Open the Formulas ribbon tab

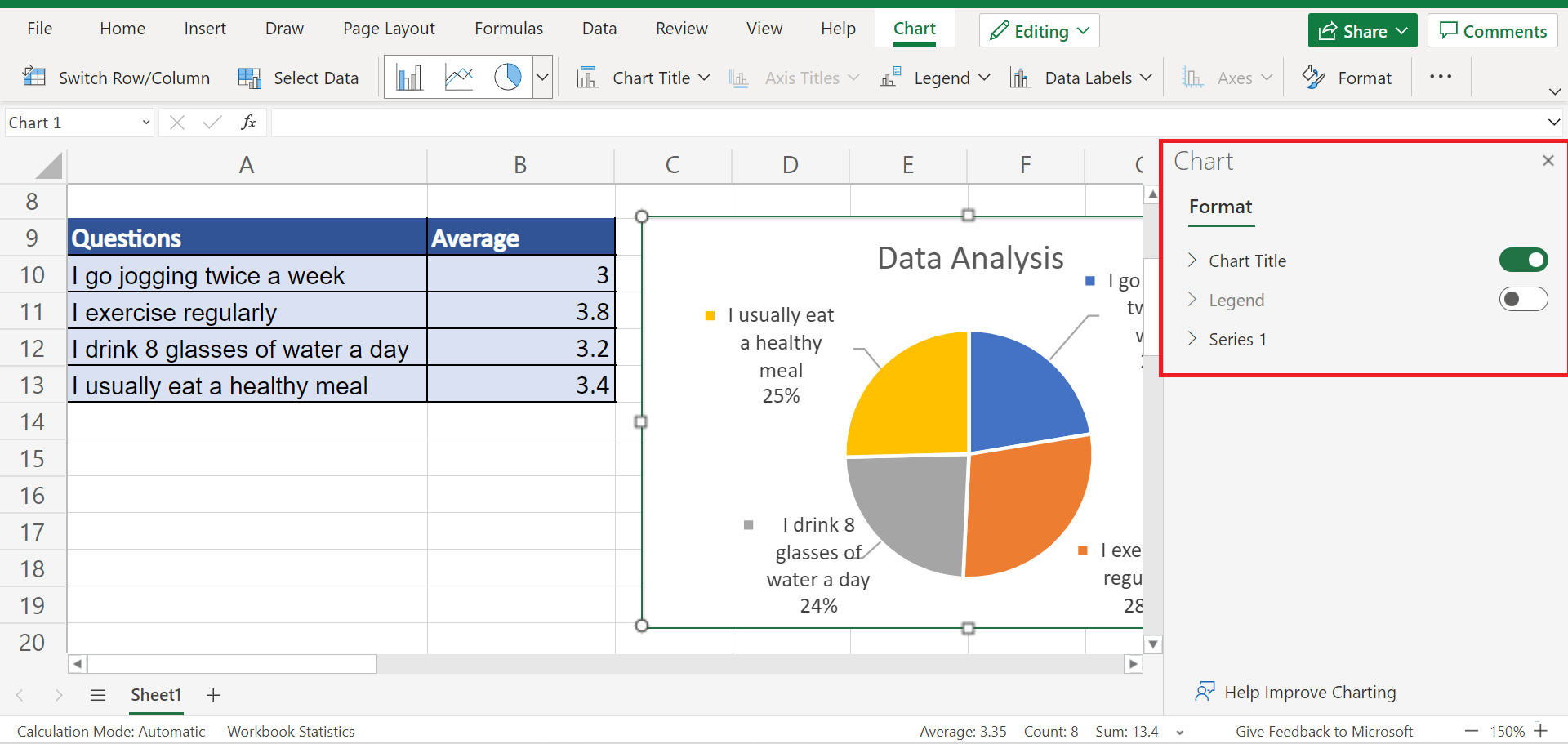tap(509, 29)
